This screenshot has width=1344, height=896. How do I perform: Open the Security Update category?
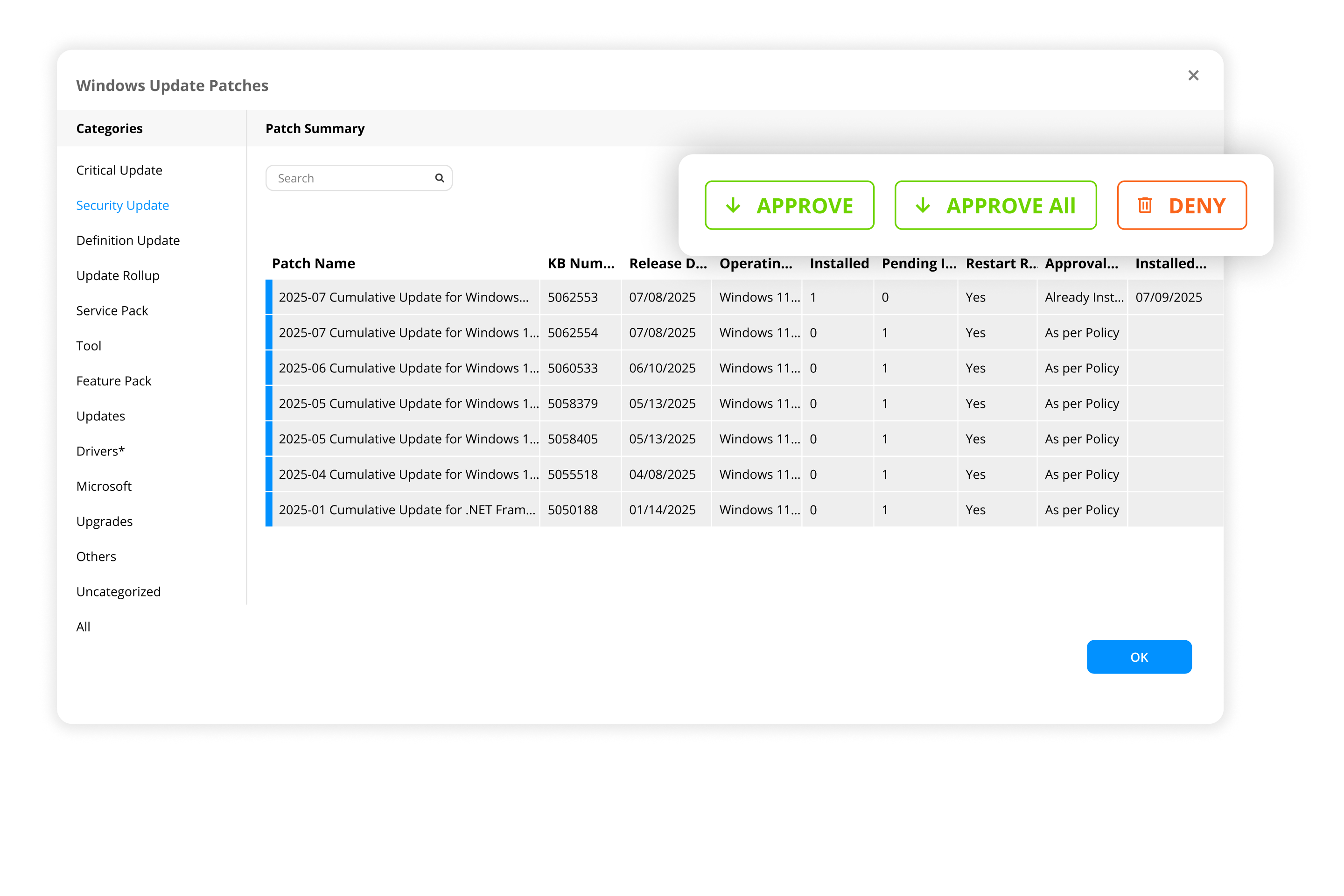click(122, 205)
